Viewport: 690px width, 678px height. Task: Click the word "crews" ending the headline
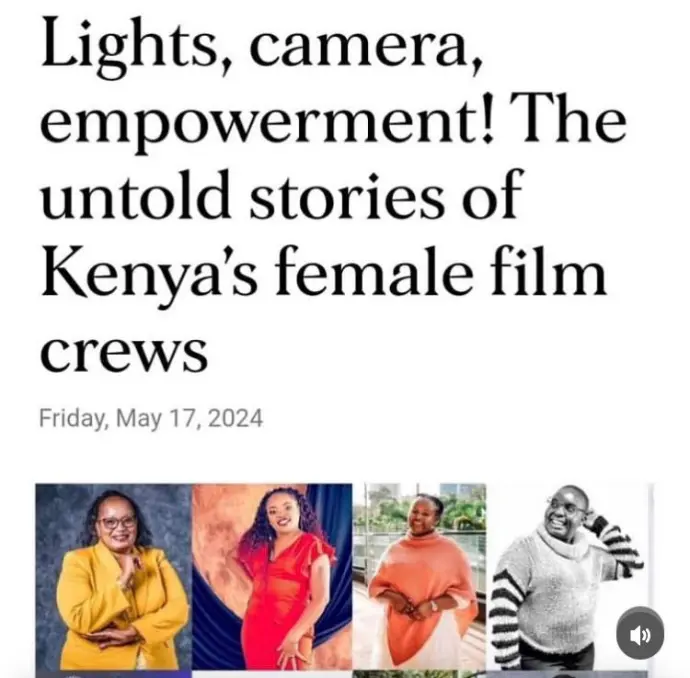(124, 353)
